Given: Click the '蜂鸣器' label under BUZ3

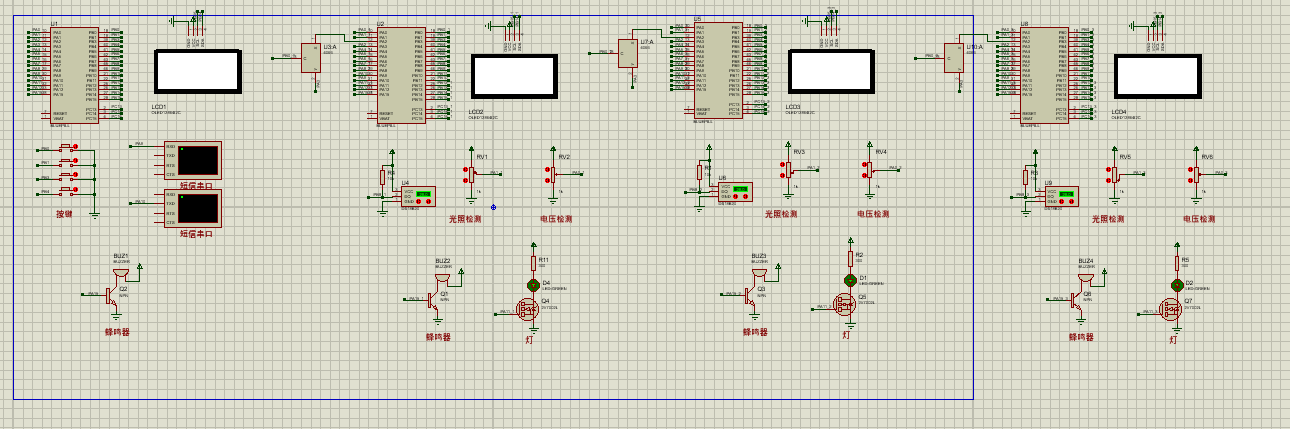Looking at the screenshot, I should point(756,332).
